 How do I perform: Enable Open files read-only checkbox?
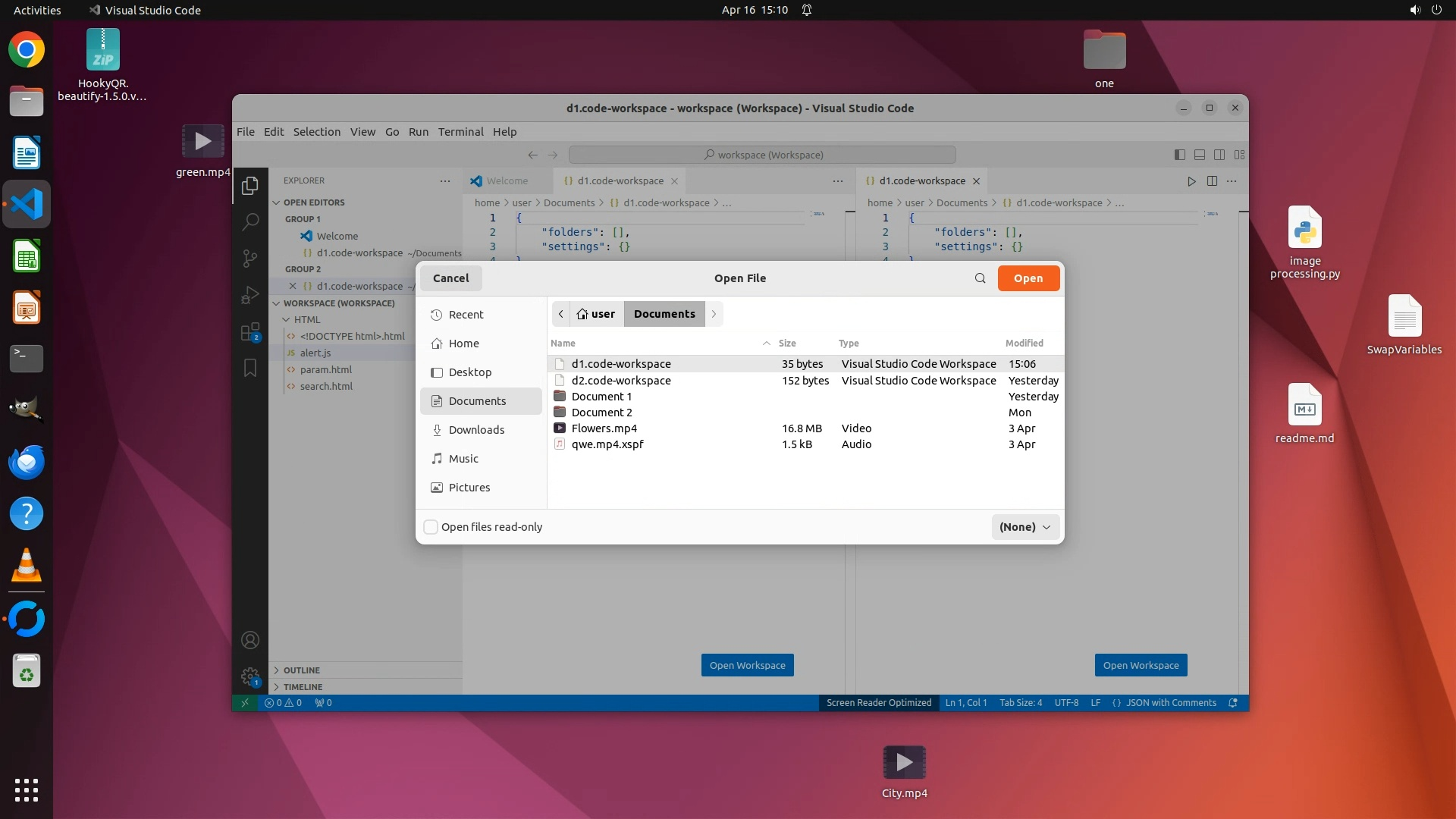pos(431,527)
